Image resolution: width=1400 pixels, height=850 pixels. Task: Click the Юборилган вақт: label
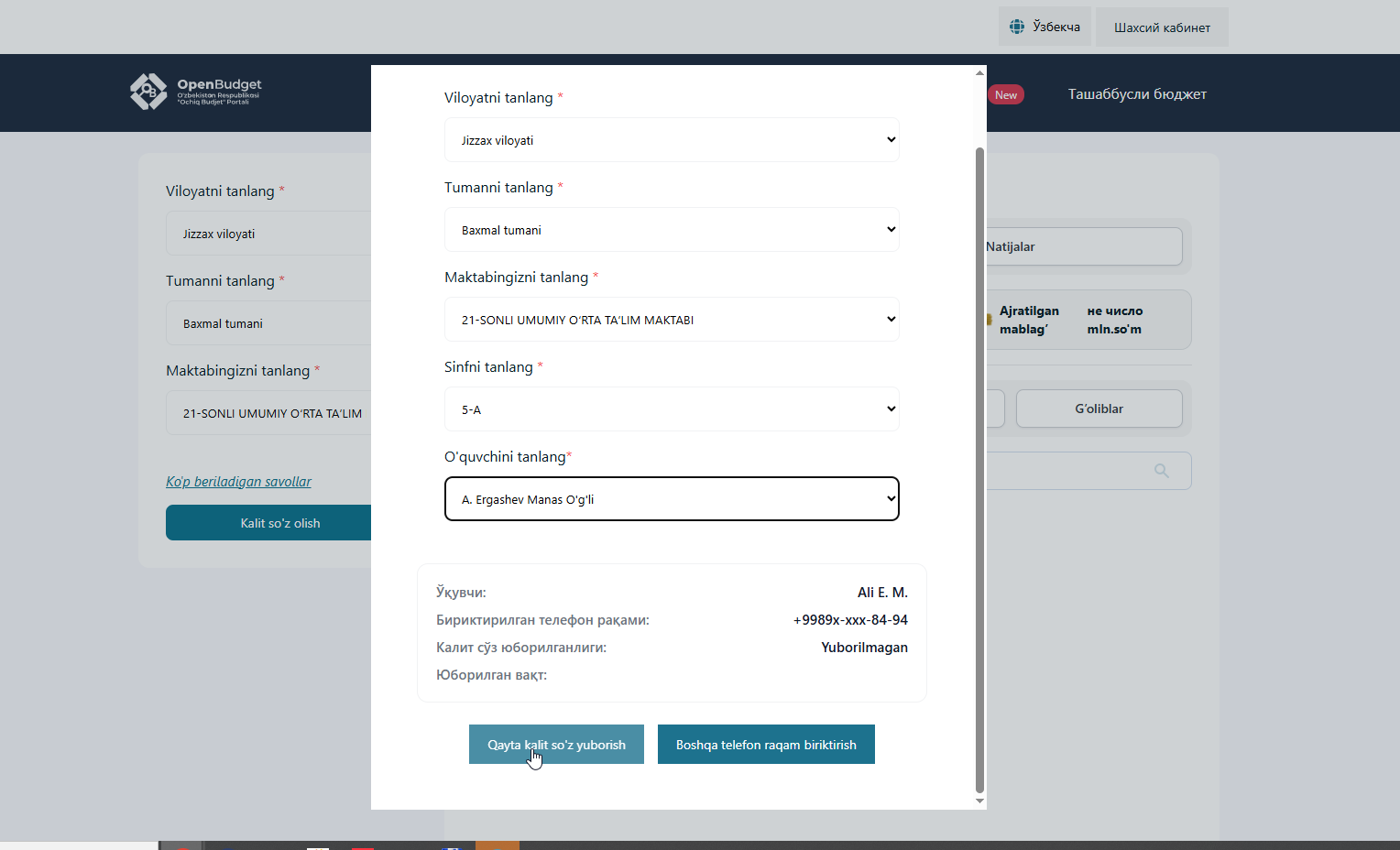491,675
